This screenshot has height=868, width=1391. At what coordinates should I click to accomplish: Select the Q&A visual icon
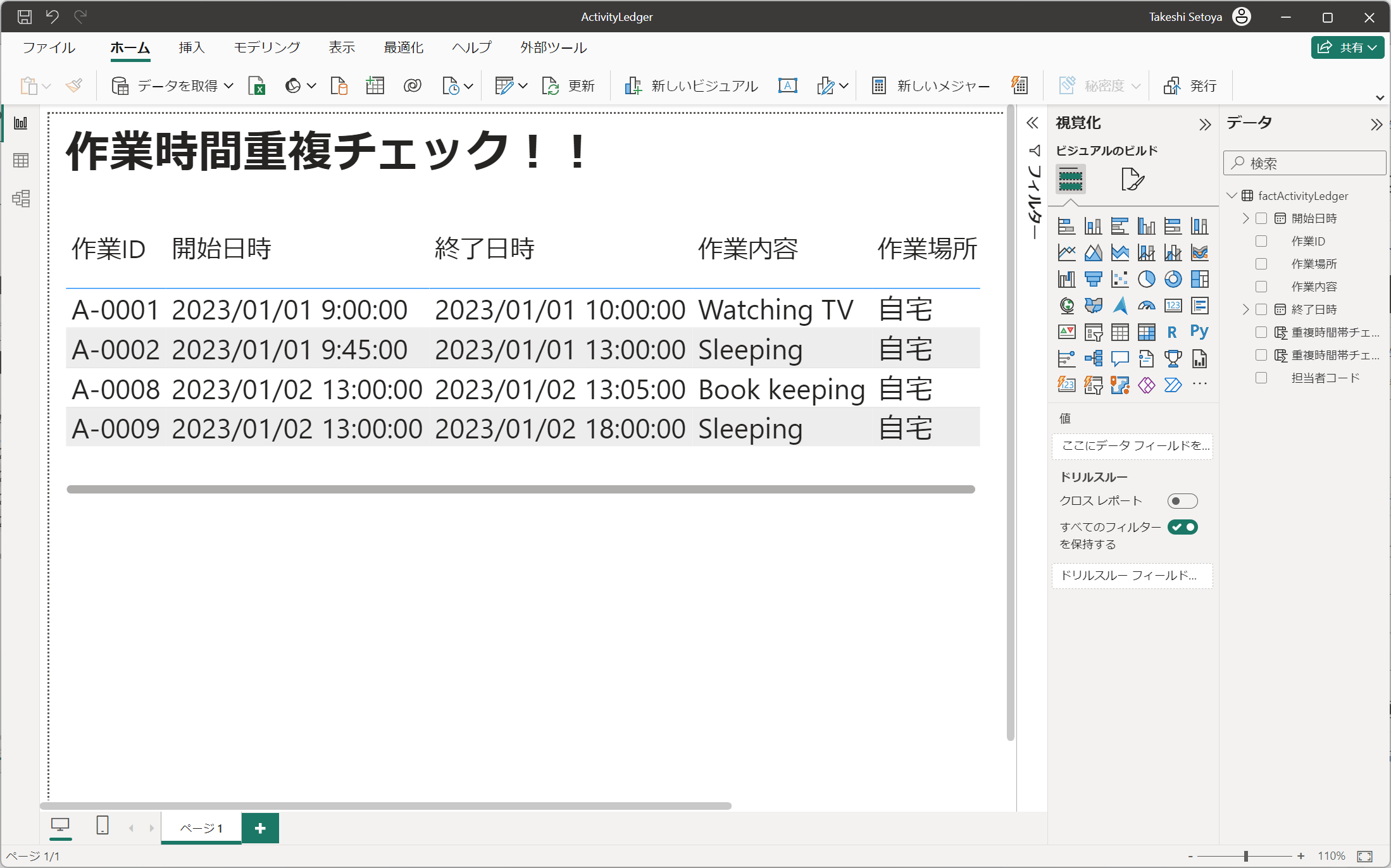pos(1120,359)
